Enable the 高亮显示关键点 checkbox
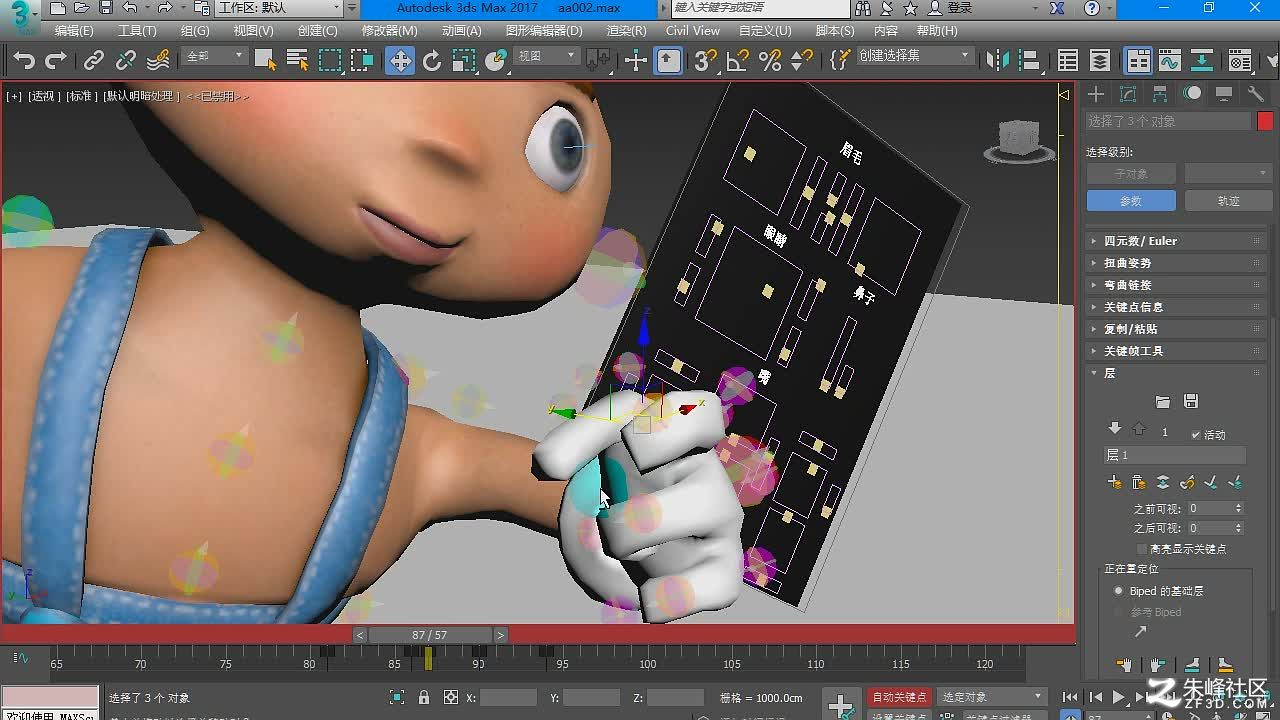Screen dimensions: 1280x720 pos(1143,549)
